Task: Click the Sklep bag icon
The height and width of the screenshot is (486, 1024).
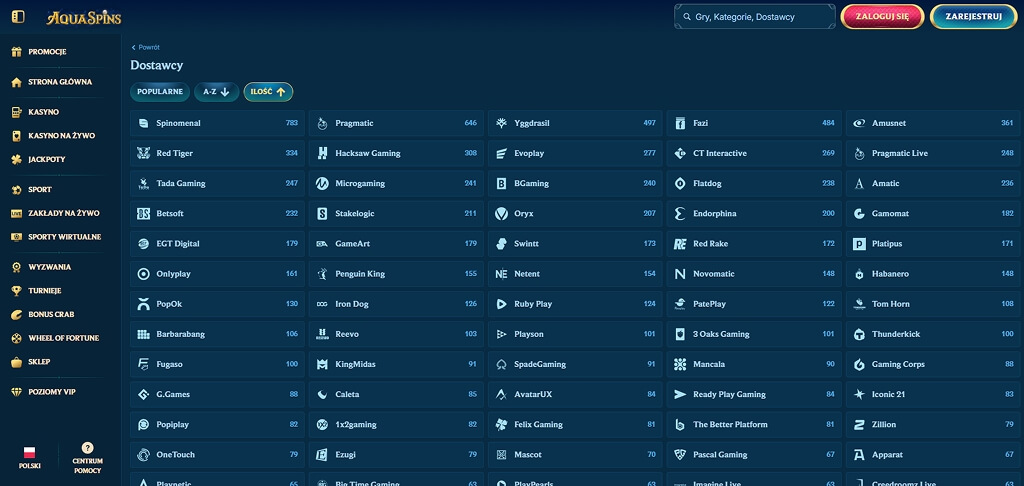Action: pos(16,362)
